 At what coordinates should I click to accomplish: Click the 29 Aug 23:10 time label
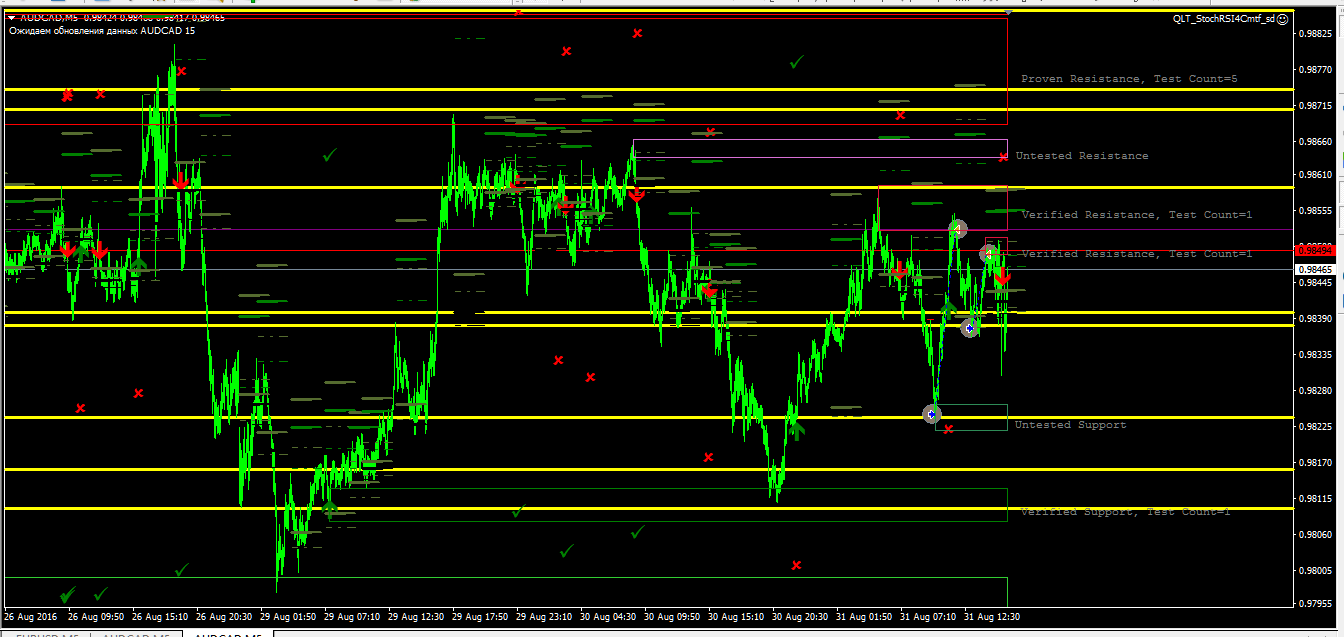click(x=545, y=617)
